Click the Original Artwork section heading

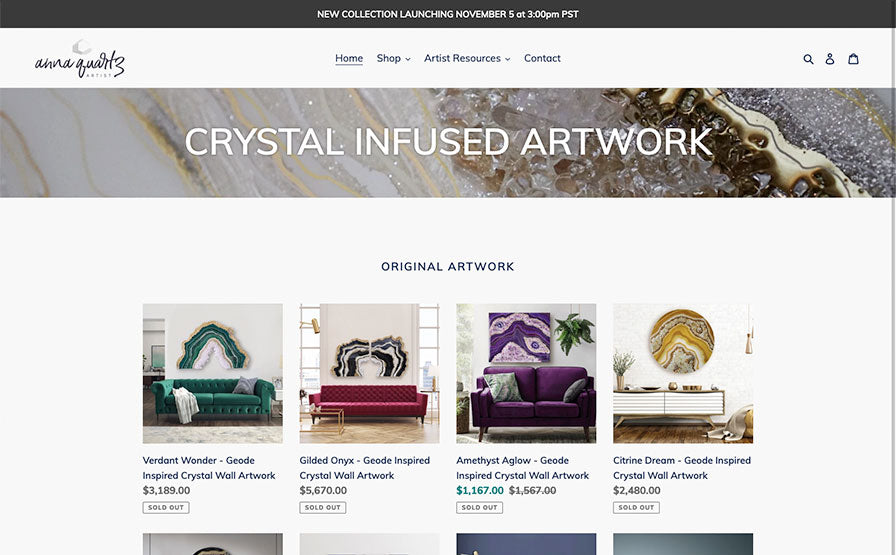(447, 266)
